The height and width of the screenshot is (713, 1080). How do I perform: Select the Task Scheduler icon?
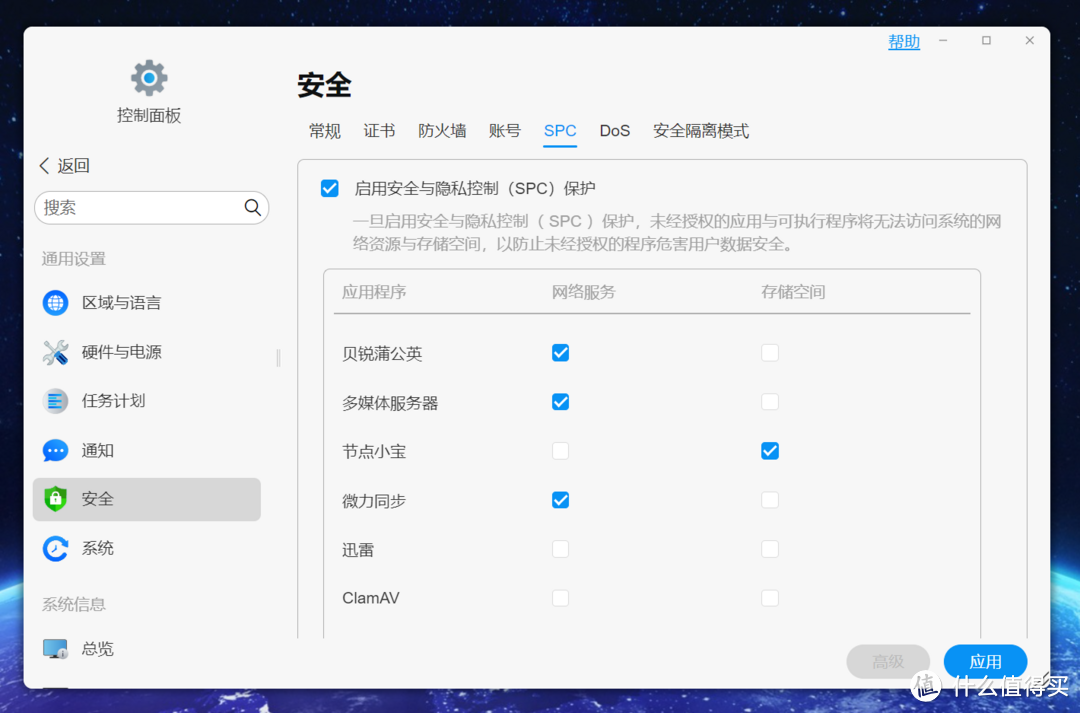pyautogui.click(x=55, y=401)
